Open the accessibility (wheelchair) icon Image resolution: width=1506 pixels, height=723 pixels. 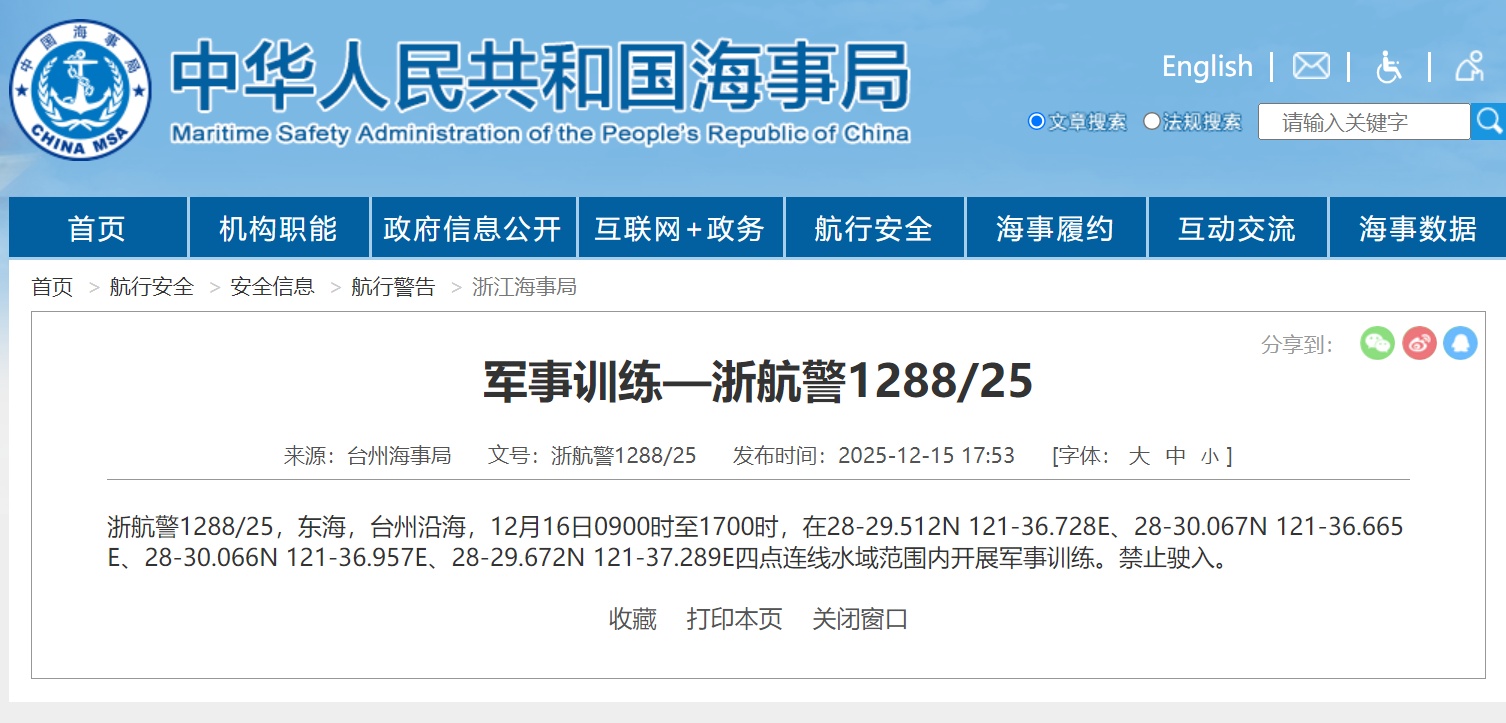click(x=1389, y=66)
